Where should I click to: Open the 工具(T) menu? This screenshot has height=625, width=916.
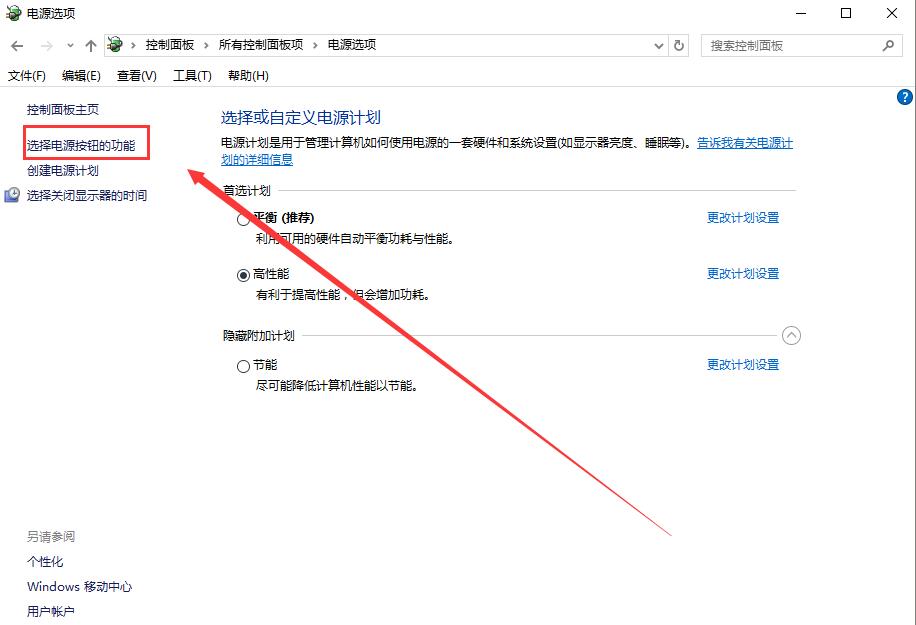point(191,75)
